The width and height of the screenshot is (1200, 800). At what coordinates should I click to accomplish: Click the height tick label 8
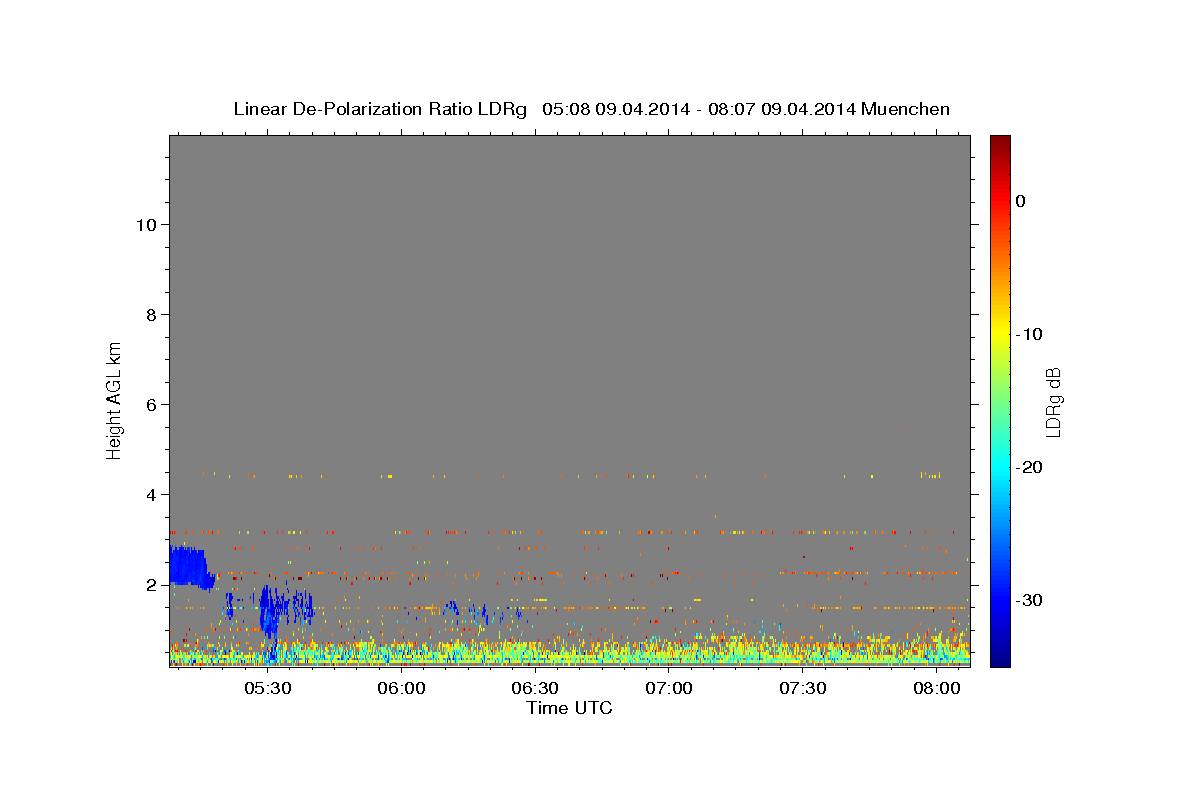click(151, 315)
